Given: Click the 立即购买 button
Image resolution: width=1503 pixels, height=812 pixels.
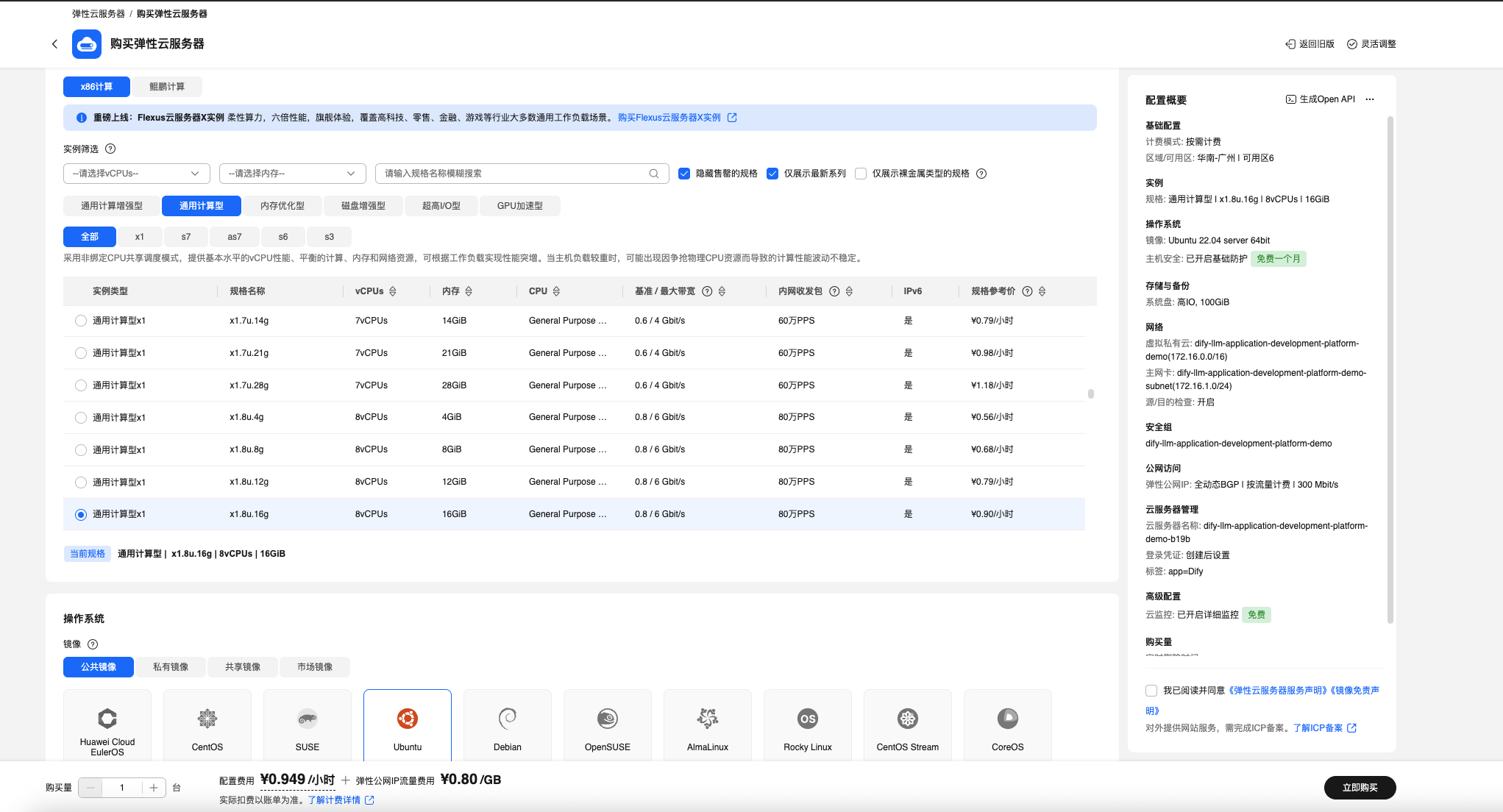Looking at the screenshot, I should pyautogui.click(x=1359, y=788).
